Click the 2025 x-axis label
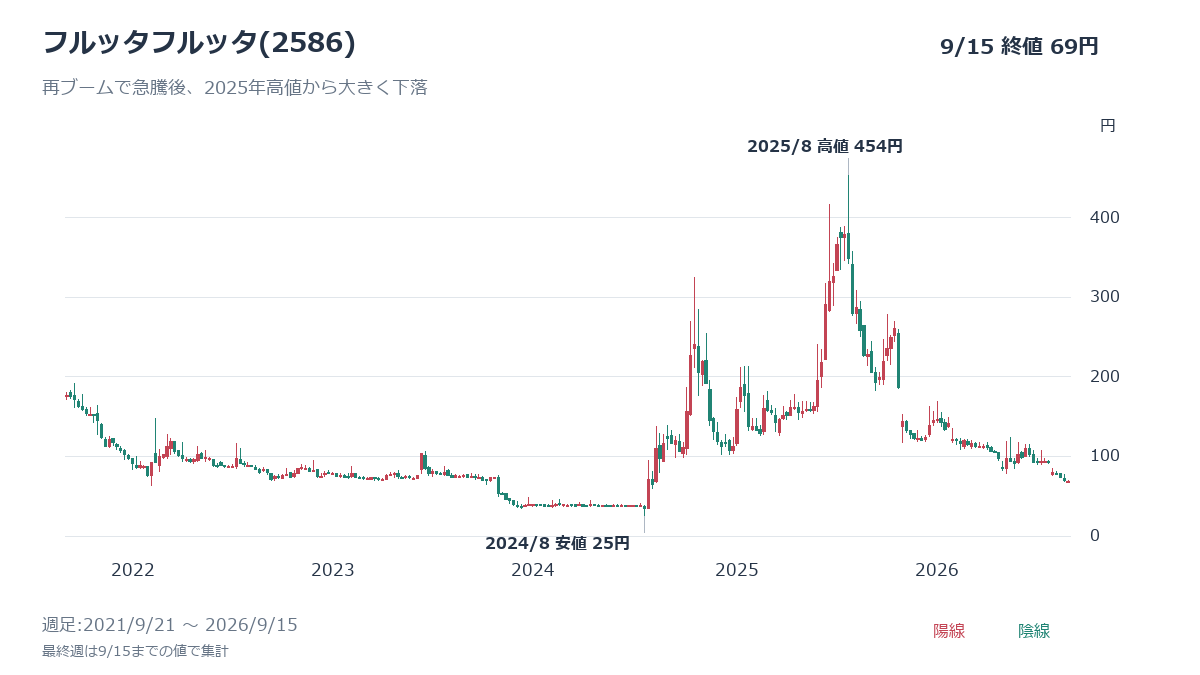The width and height of the screenshot is (1200, 675). (737, 570)
